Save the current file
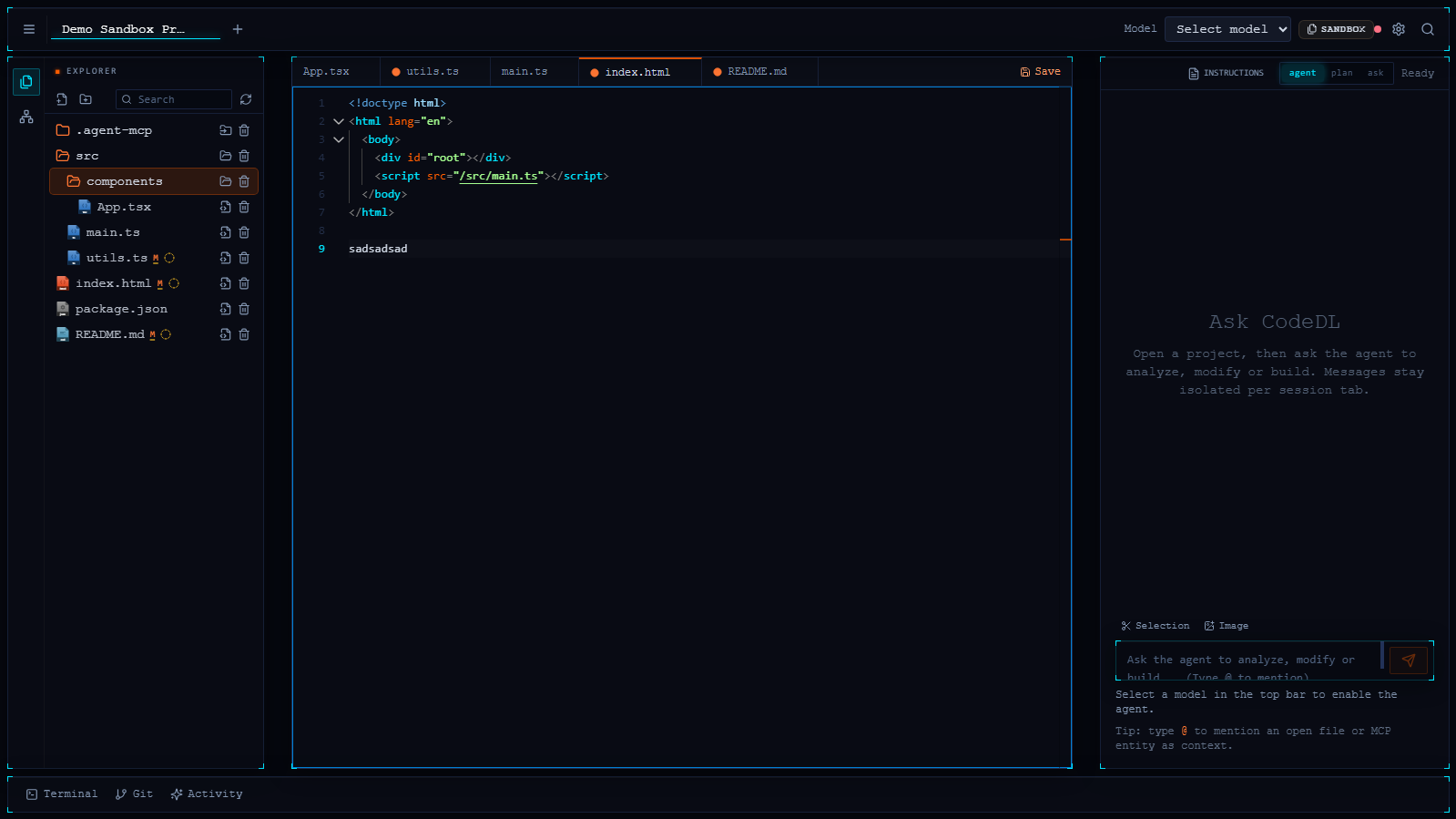The width and height of the screenshot is (1456, 819). 1041,72
